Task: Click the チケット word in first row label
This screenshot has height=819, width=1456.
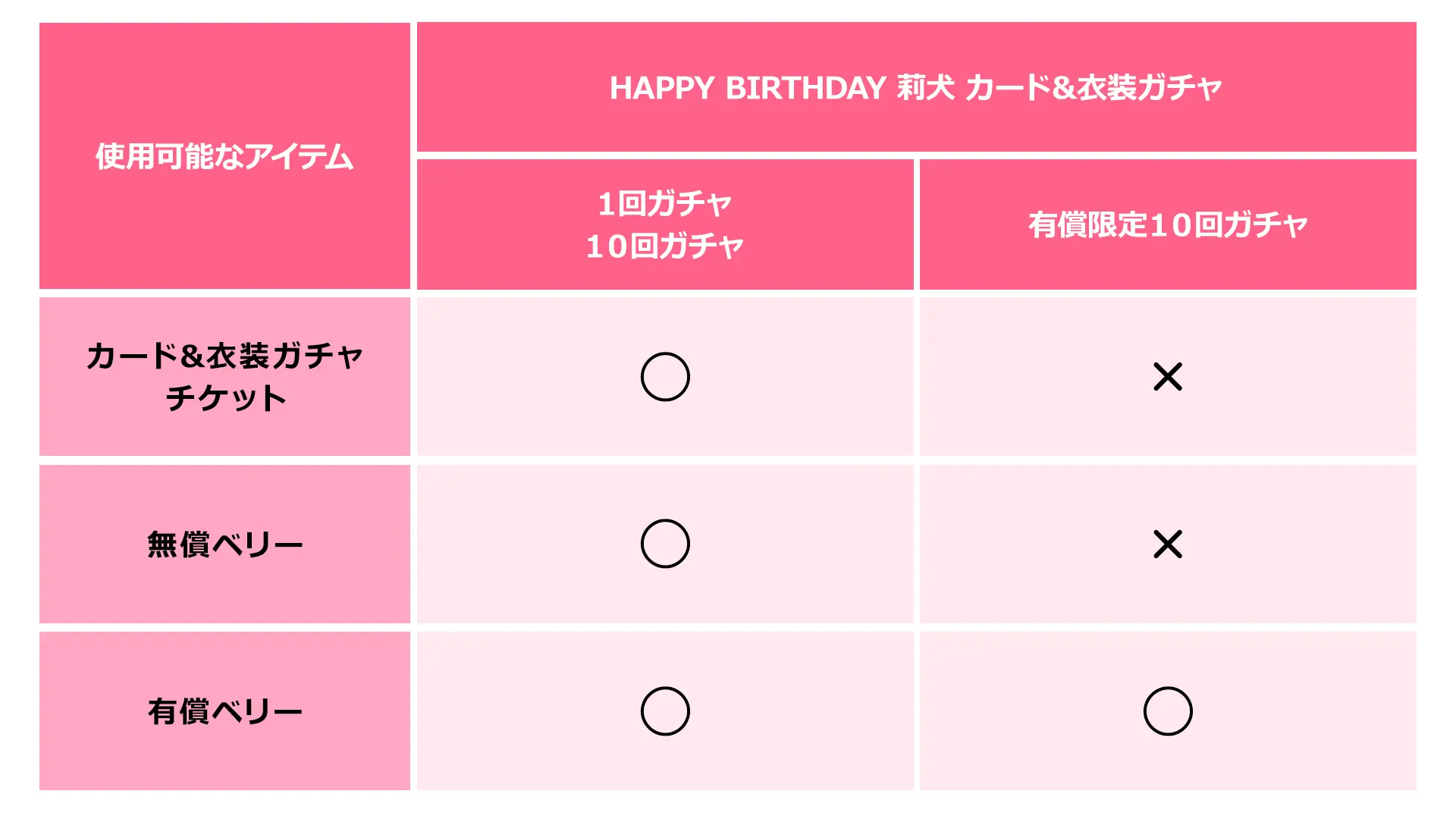Action: pos(226,398)
